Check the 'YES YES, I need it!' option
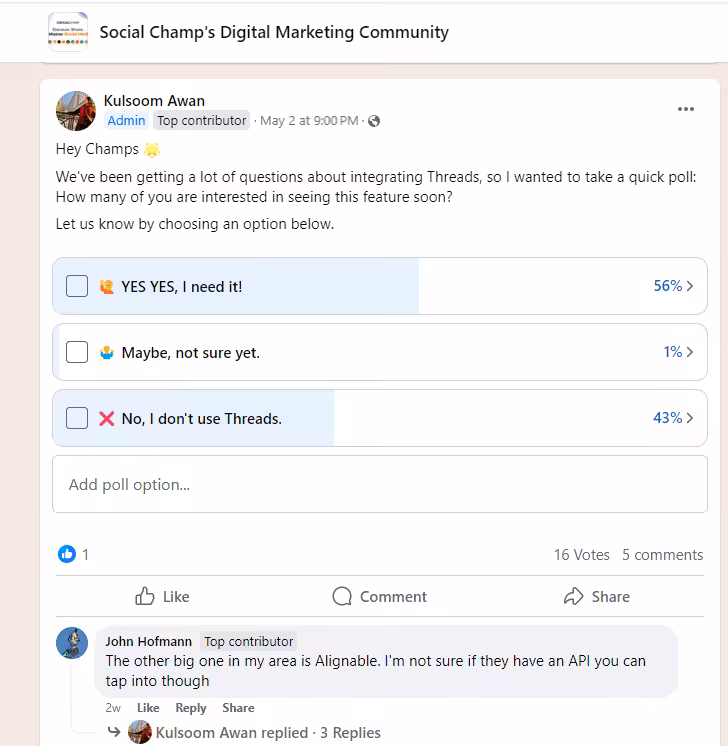Viewport: 728px width, 746px height. tap(77, 286)
